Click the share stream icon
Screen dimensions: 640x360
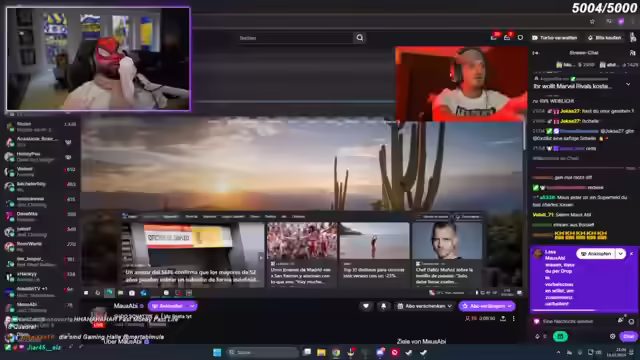tap(503, 318)
